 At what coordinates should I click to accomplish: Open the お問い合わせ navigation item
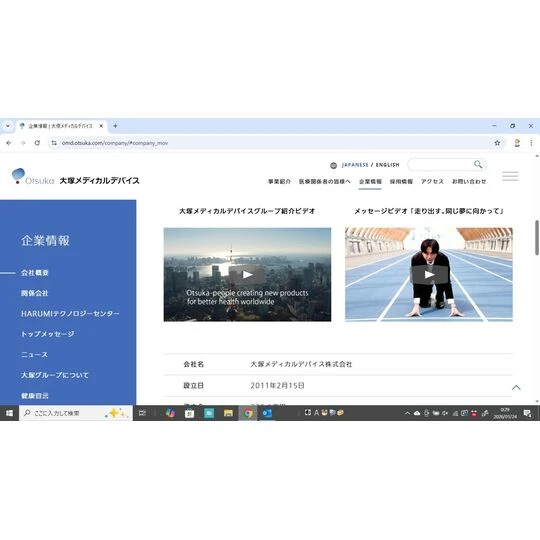click(469, 181)
